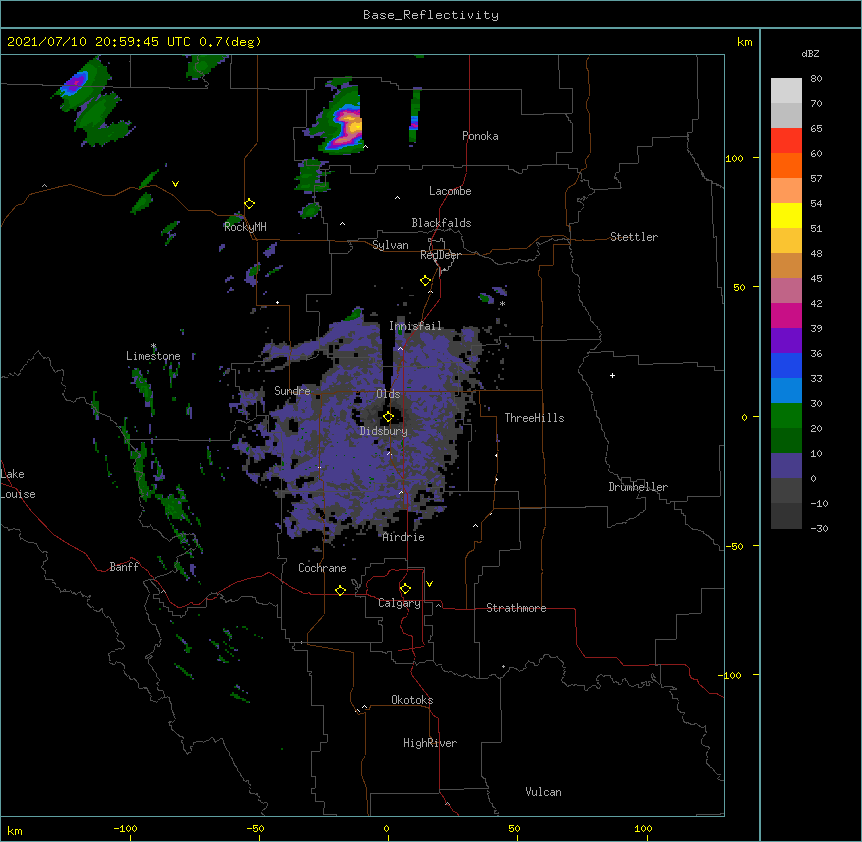This screenshot has height=842, width=862.
Task: Pick the violet 36-39 dBZ legend swatch
Action: pyautogui.click(x=786, y=341)
